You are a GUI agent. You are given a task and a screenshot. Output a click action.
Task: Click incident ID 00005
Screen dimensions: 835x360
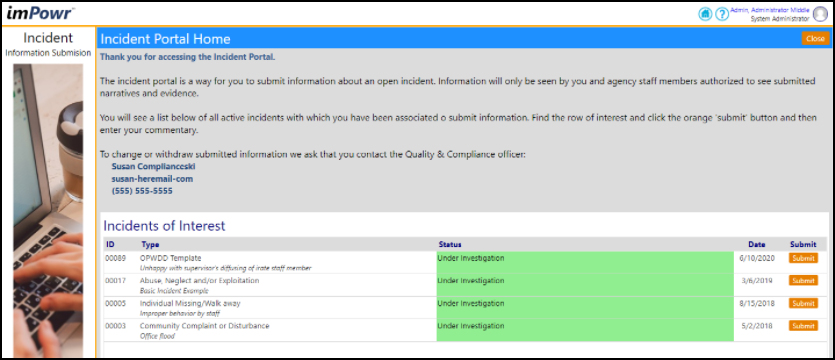(x=116, y=303)
